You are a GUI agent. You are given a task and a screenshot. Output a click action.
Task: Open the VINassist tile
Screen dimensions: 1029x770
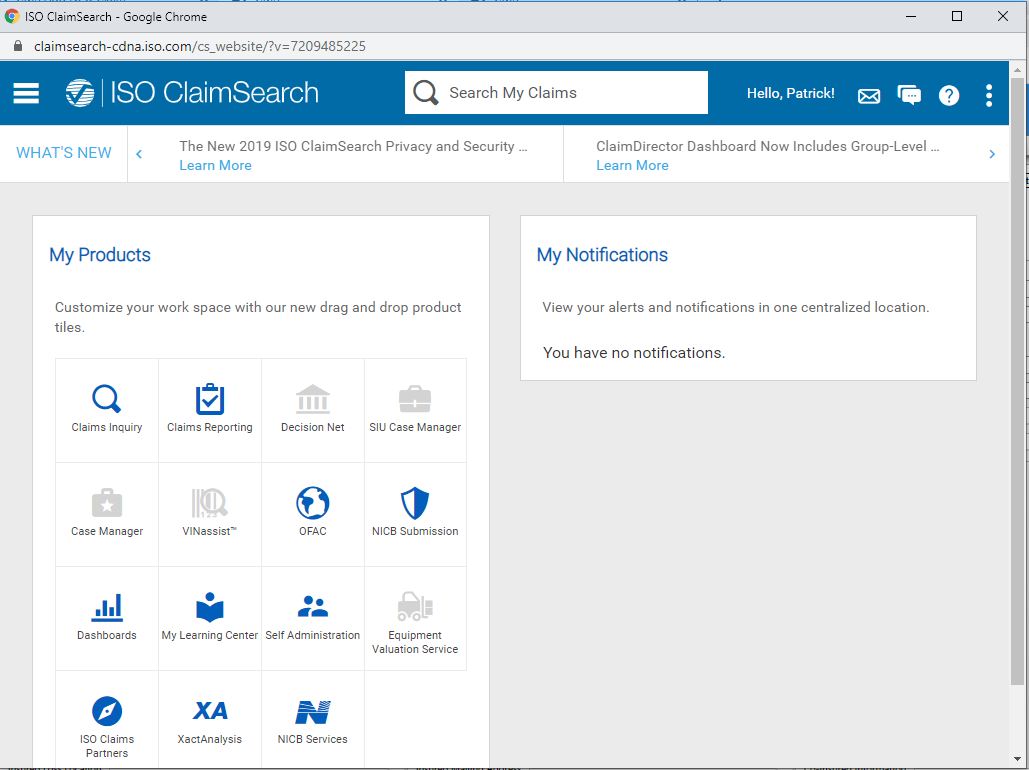210,515
